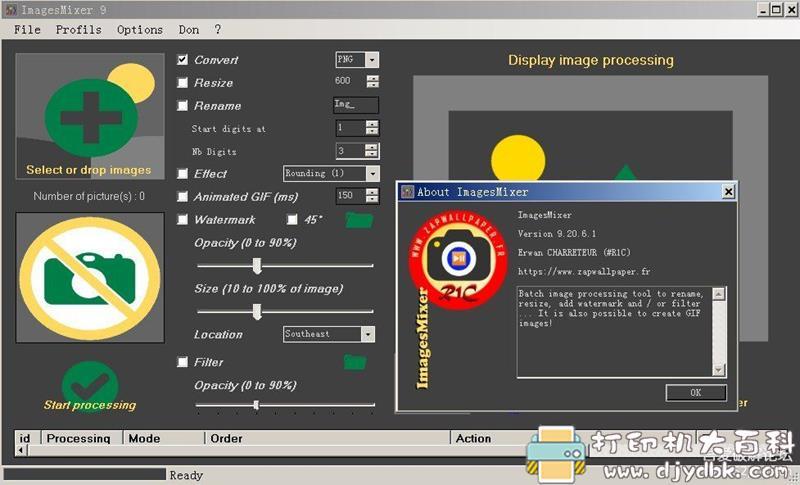Increase the Nb Digits value
This screenshot has height=485, width=800.
[x=372, y=147]
